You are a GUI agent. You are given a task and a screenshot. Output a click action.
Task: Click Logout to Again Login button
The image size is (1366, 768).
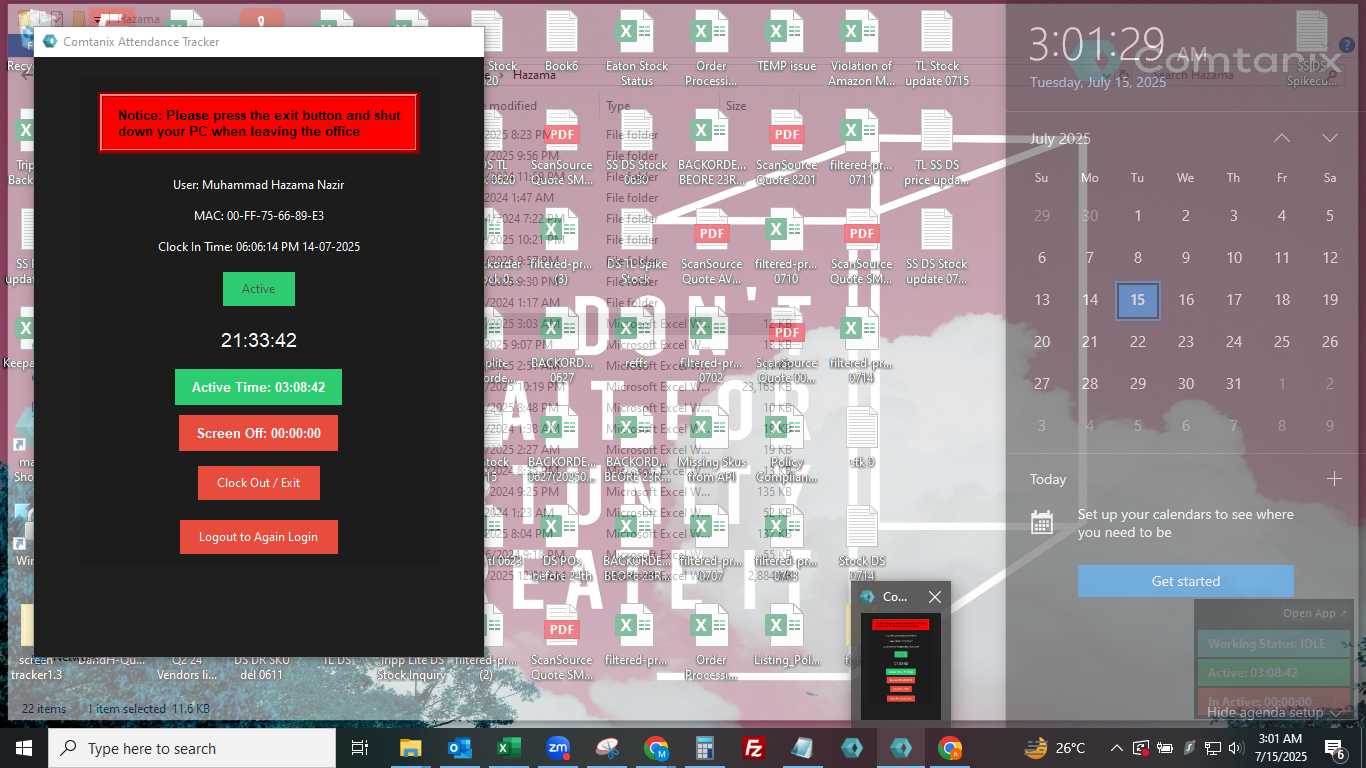click(x=258, y=537)
